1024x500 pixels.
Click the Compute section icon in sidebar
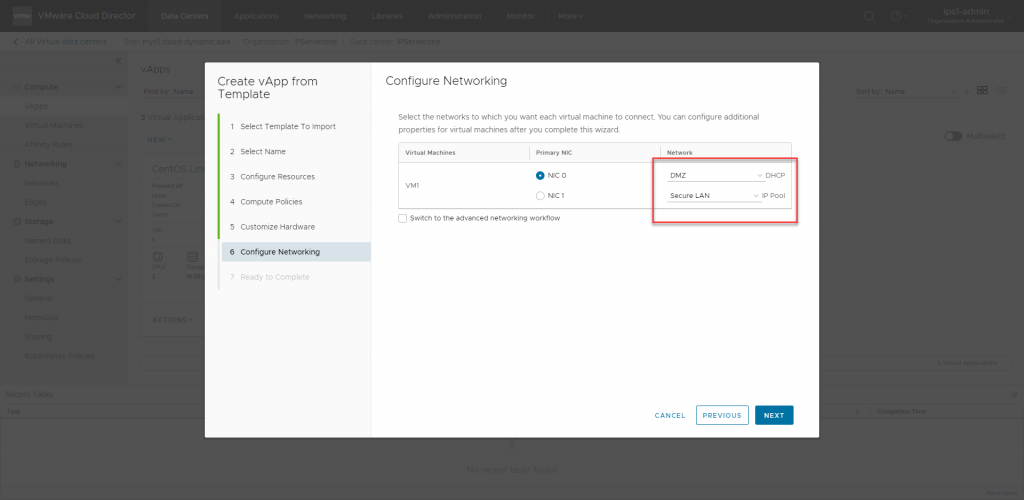(x=17, y=88)
